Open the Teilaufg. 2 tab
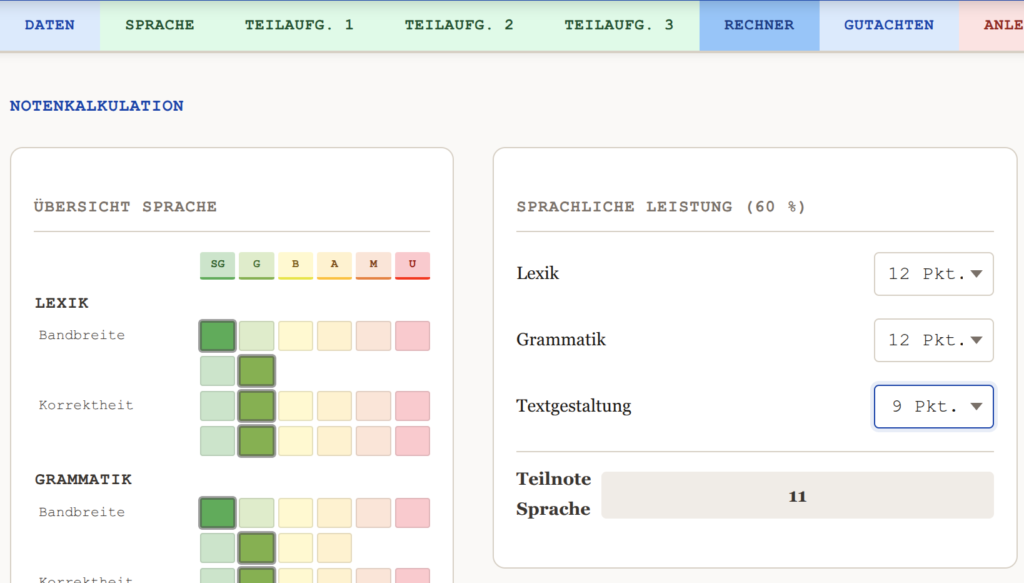The image size is (1024, 583). (459, 25)
